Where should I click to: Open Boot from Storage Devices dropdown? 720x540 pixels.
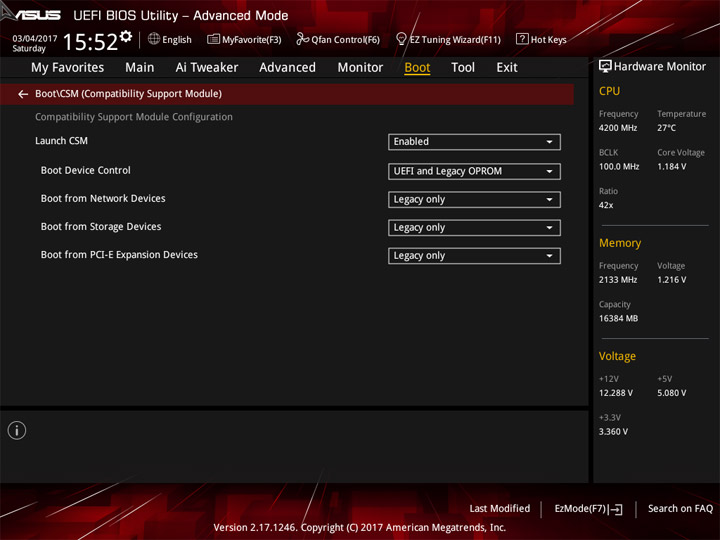click(x=474, y=228)
